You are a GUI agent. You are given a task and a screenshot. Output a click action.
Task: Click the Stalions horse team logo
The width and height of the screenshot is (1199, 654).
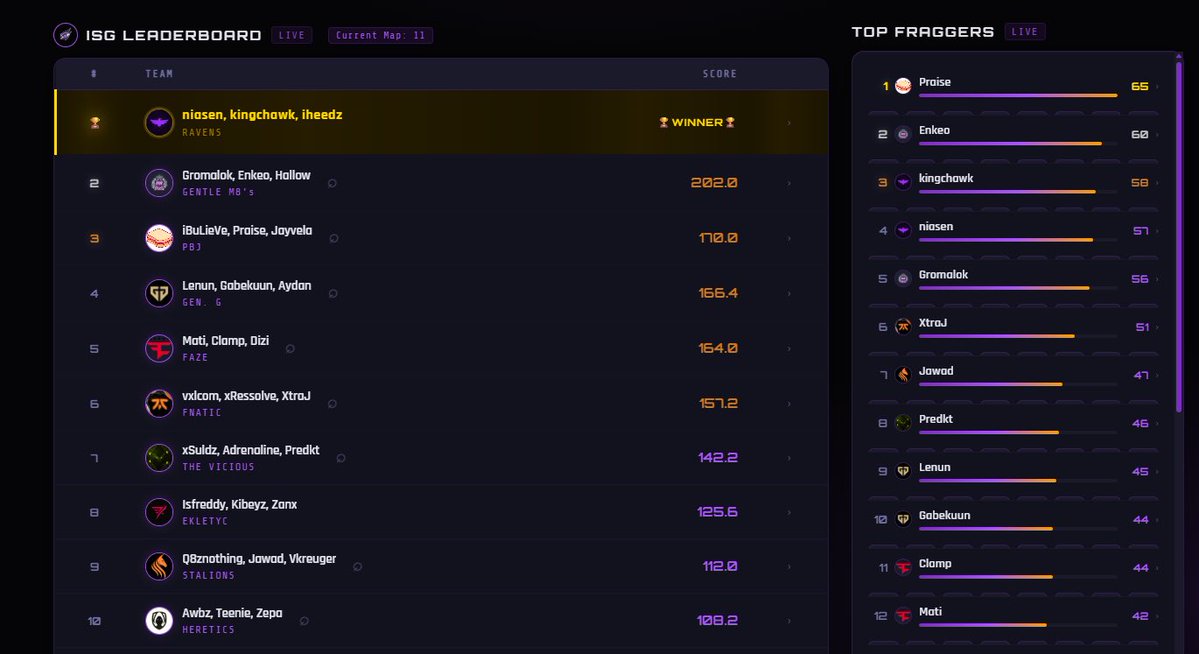point(159,566)
